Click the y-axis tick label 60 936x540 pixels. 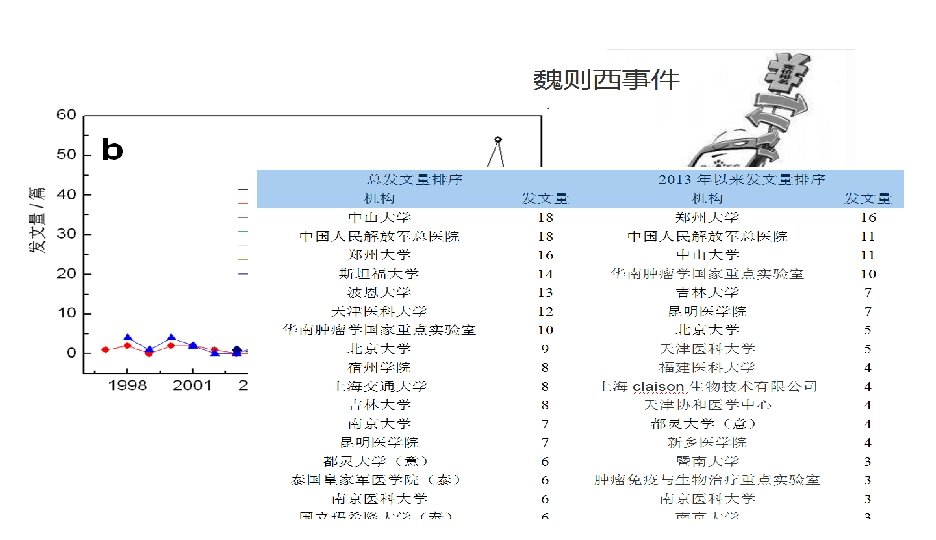click(x=66, y=115)
